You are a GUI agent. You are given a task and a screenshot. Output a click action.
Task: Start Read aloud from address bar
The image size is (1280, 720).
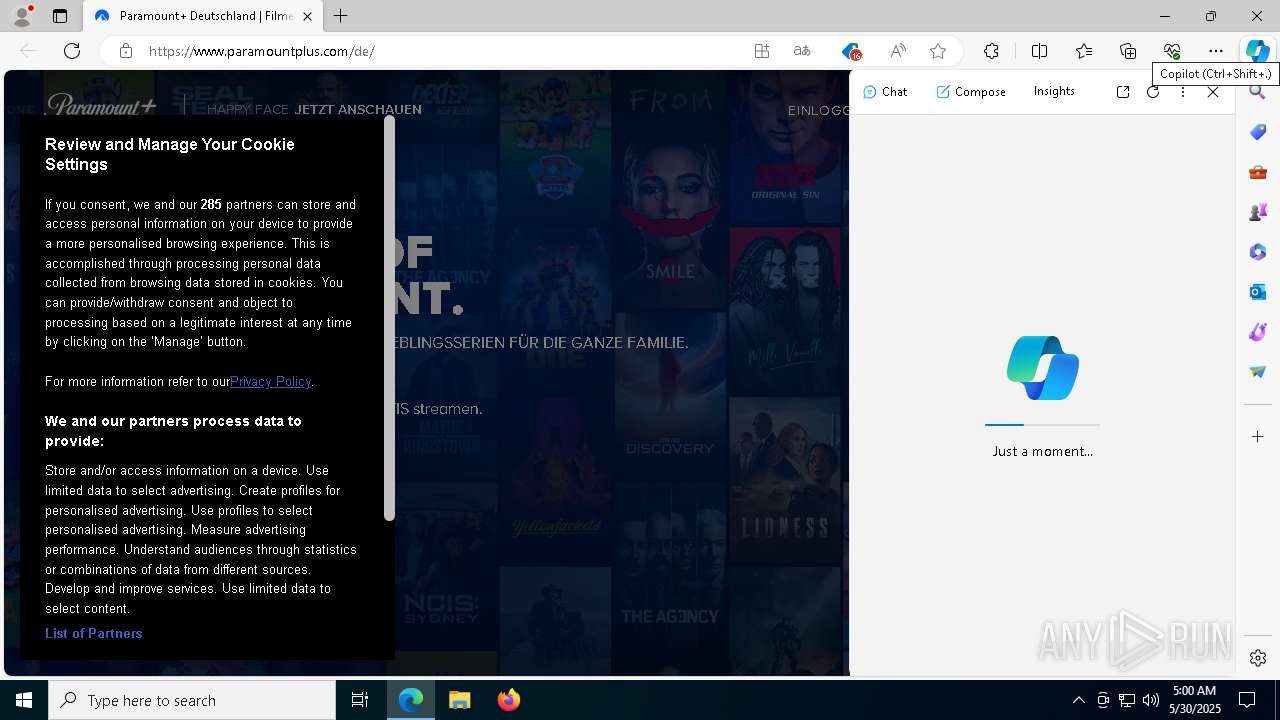(x=898, y=51)
